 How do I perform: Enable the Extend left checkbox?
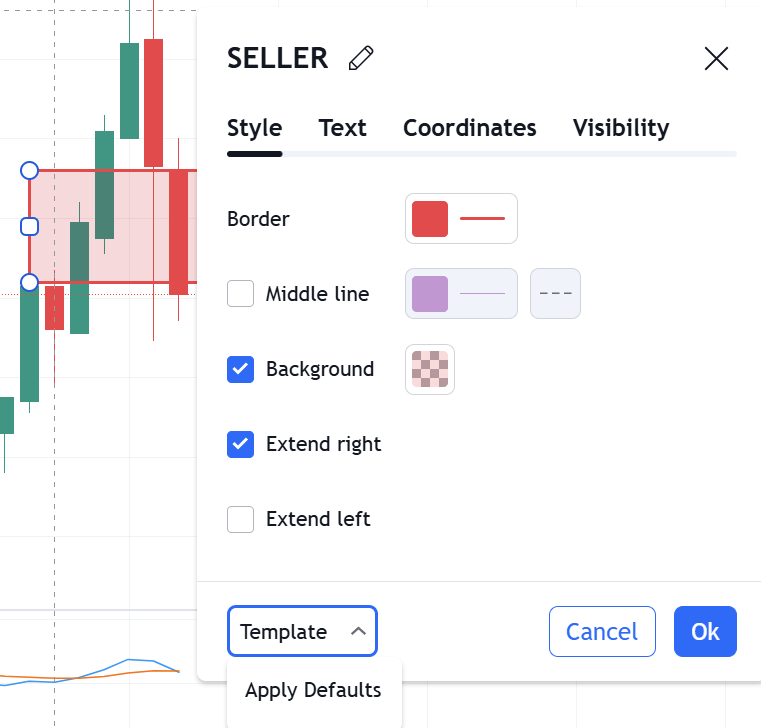pos(240,519)
